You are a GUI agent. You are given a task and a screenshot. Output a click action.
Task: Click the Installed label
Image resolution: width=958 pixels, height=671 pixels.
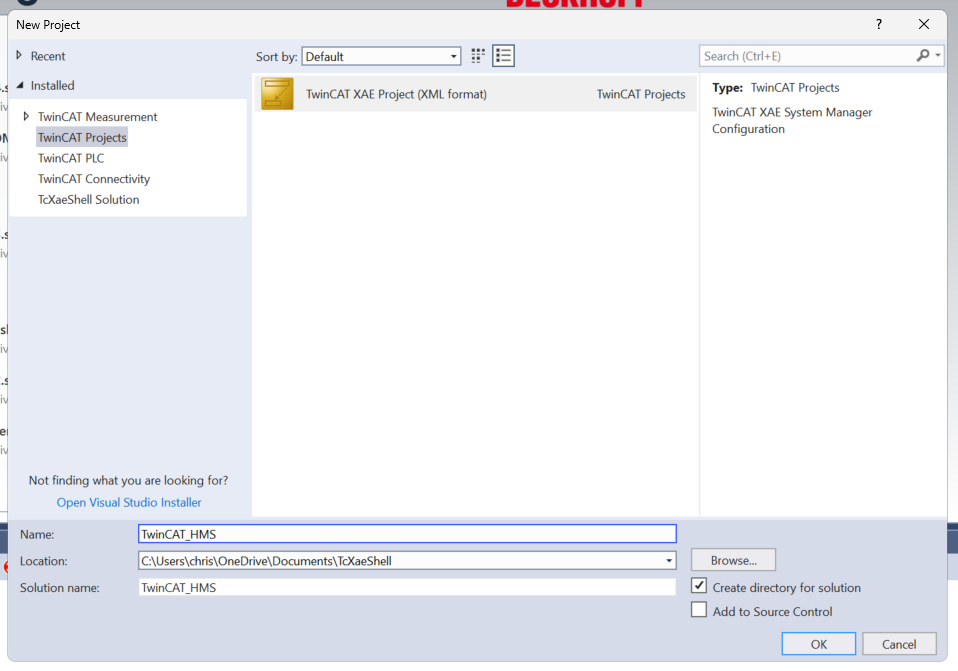[53, 86]
